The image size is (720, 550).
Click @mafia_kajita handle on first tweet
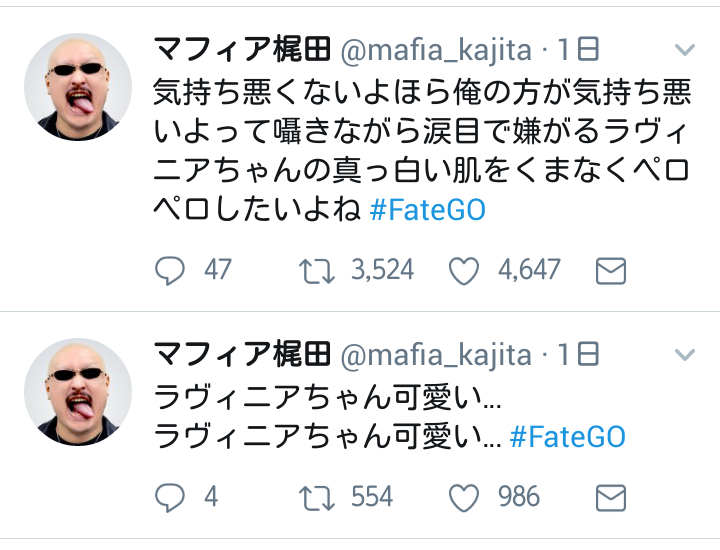point(436,48)
